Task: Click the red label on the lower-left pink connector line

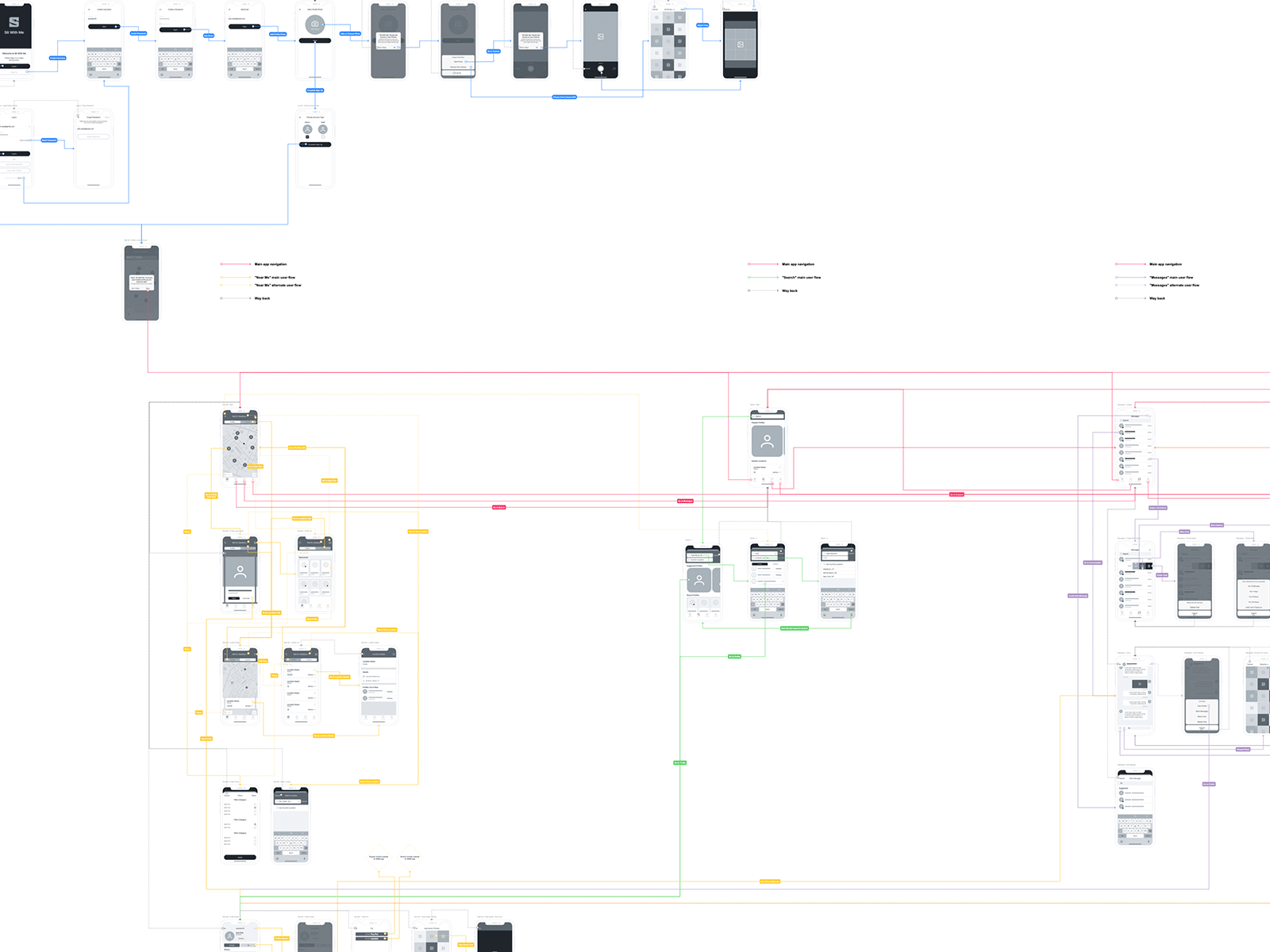Action: 498,507
